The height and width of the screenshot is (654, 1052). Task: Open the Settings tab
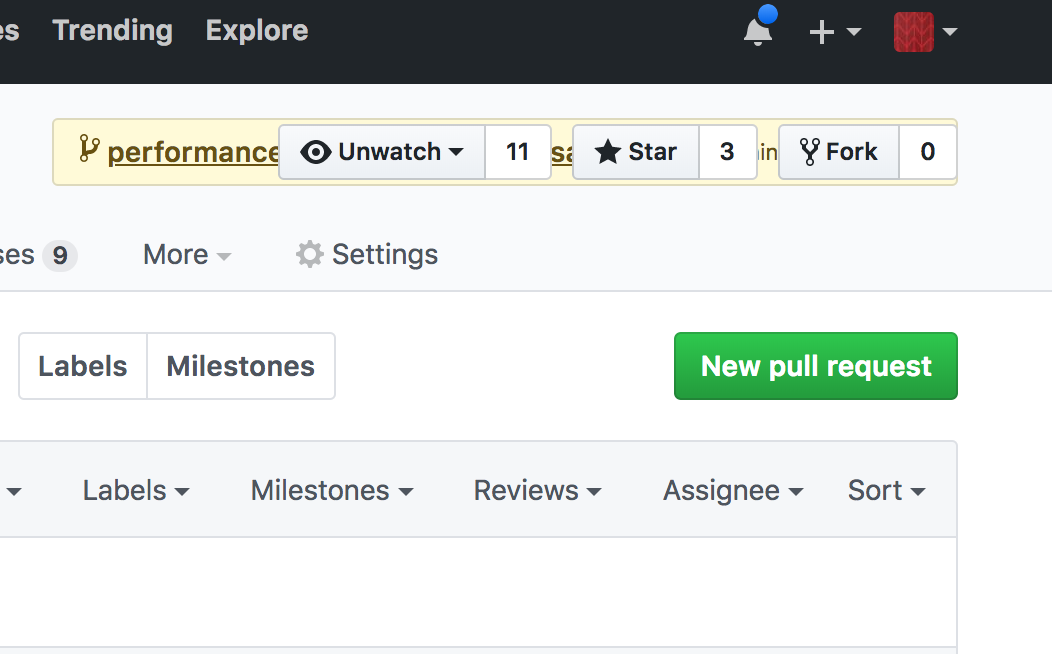[x=367, y=255]
